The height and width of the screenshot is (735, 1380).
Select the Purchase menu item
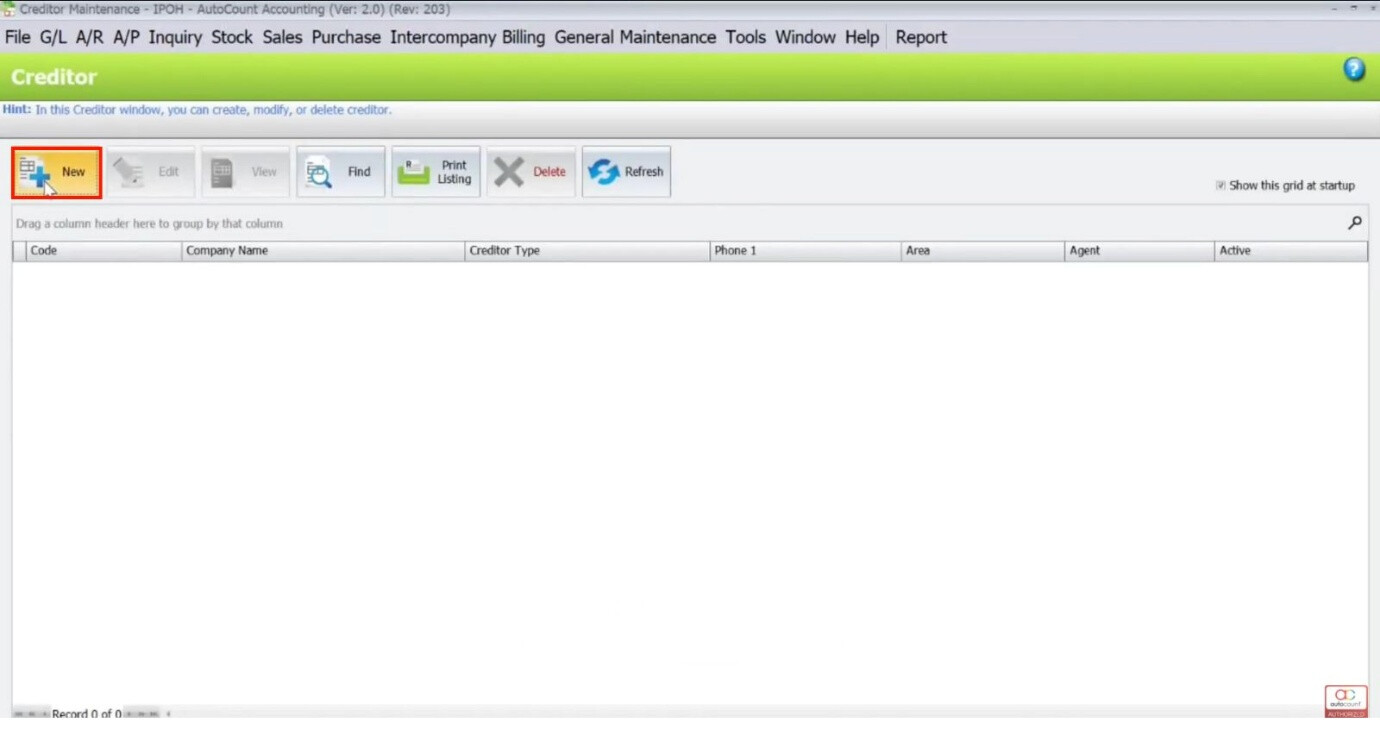pyautogui.click(x=346, y=37)
